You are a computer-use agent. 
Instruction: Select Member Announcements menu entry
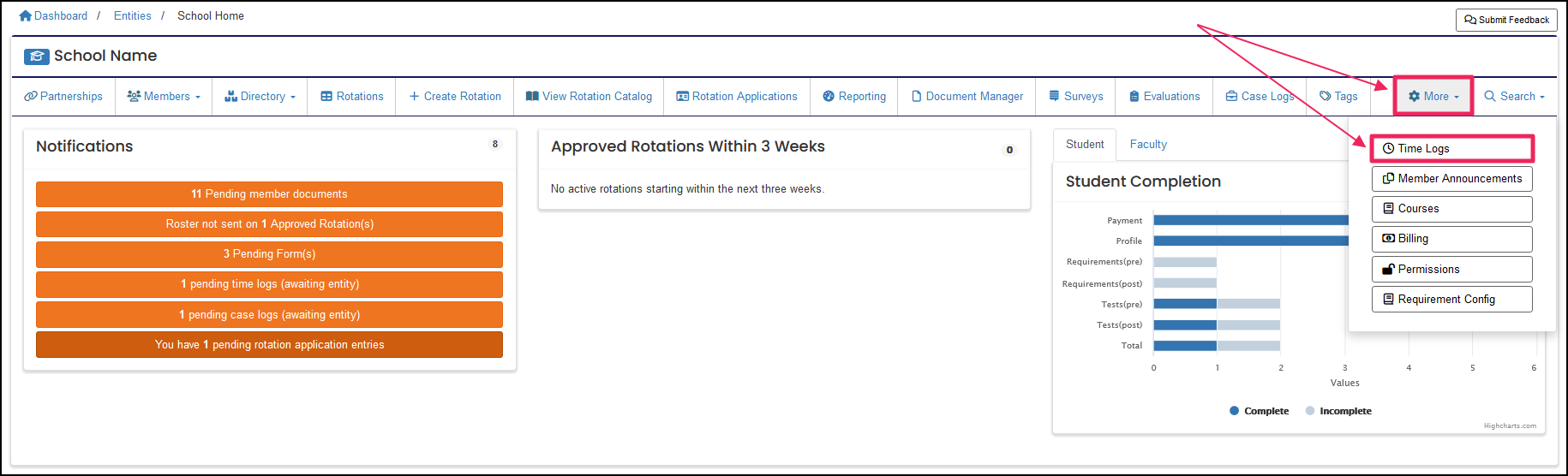1452,179
